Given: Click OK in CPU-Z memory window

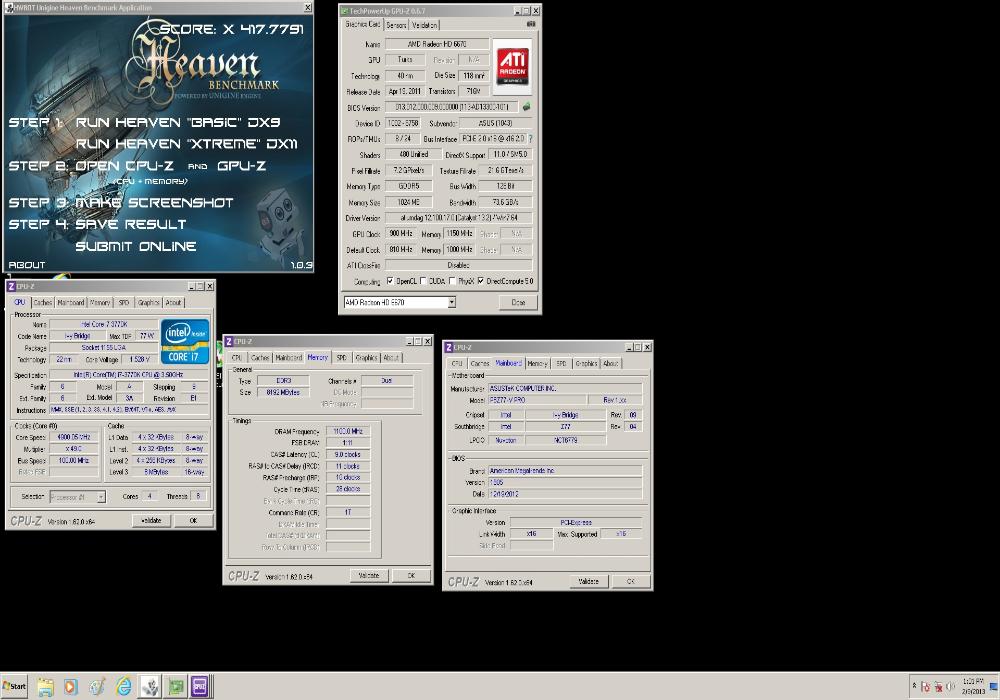Looking at the screenshot, I should (411, 576).
